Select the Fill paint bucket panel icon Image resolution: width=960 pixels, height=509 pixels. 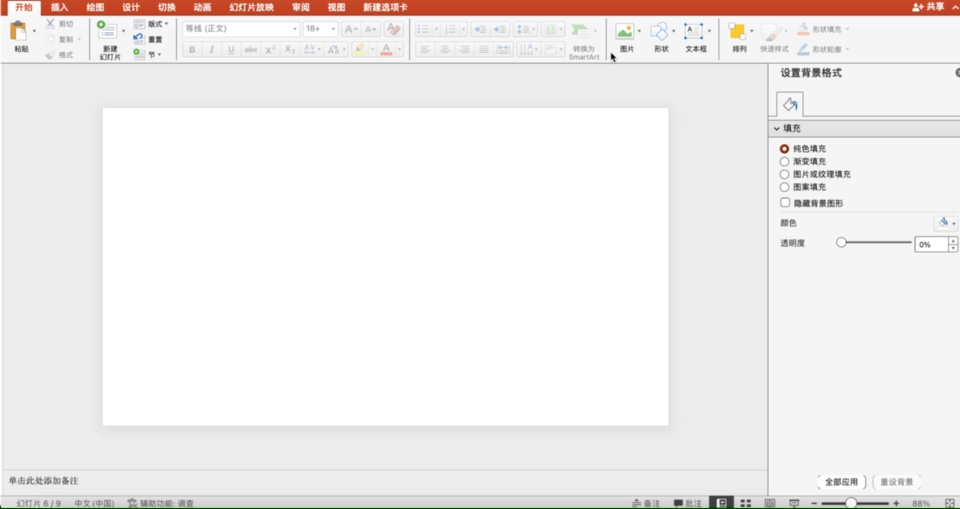[x=790, y=104]
